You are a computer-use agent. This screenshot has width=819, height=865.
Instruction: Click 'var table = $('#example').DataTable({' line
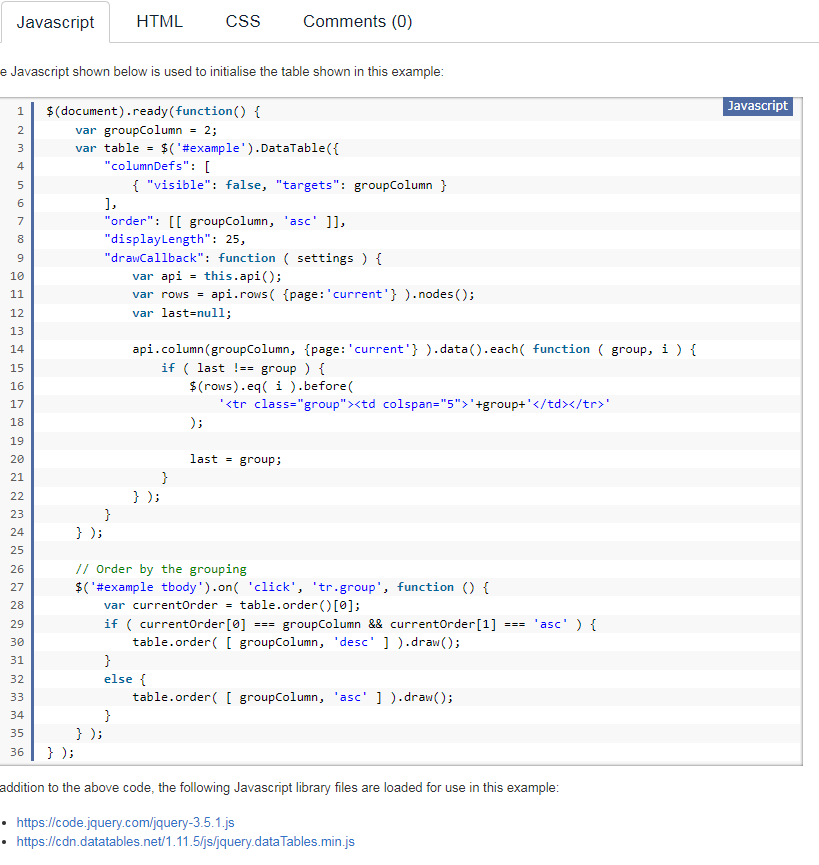[x=207, y=148]
